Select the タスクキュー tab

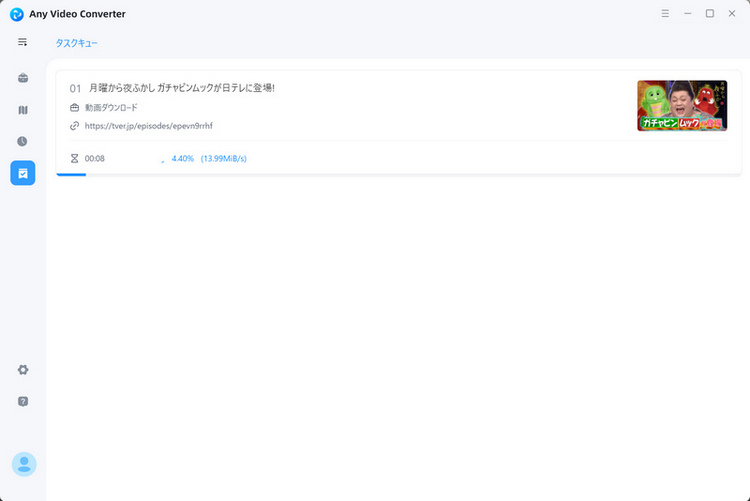77,43
